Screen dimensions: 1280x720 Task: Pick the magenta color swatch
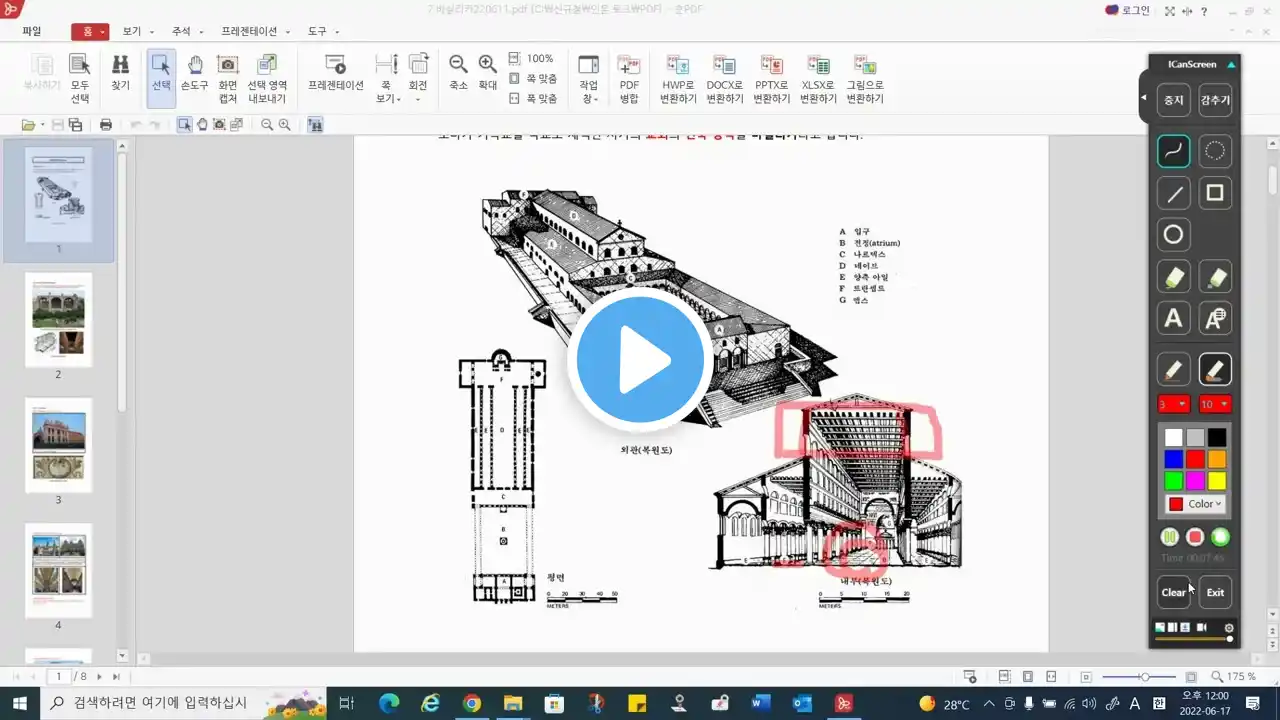coord(1195,481)
